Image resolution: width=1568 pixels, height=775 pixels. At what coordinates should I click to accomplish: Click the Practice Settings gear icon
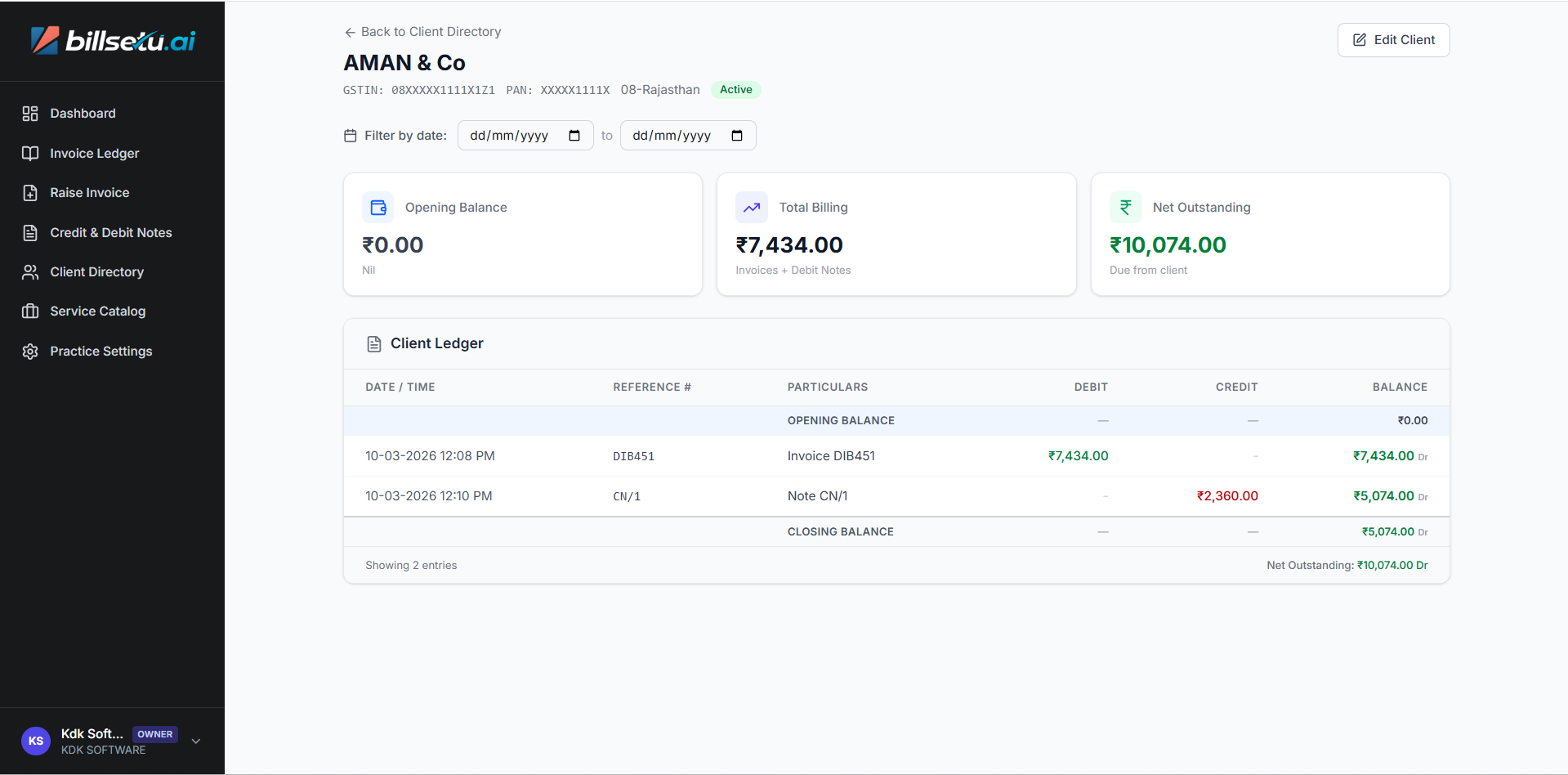[30, 352]
